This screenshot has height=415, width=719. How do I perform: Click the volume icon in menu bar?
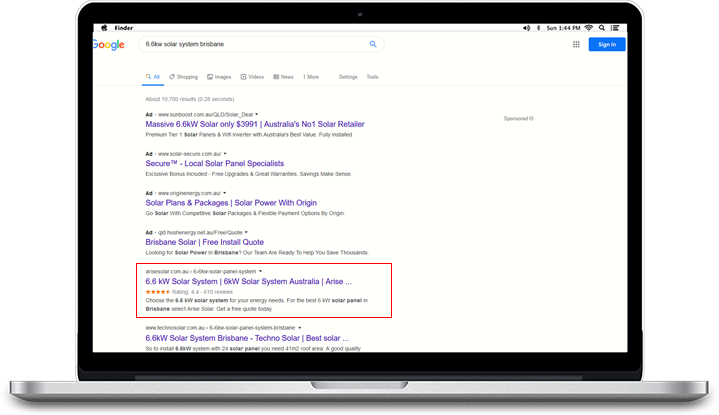coord(526,28)
